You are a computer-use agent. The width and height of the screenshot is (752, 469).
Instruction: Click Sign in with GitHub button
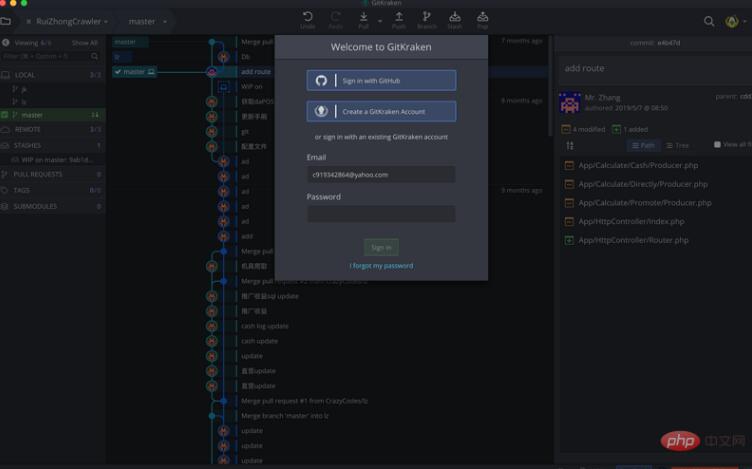[x=381, y=81]
